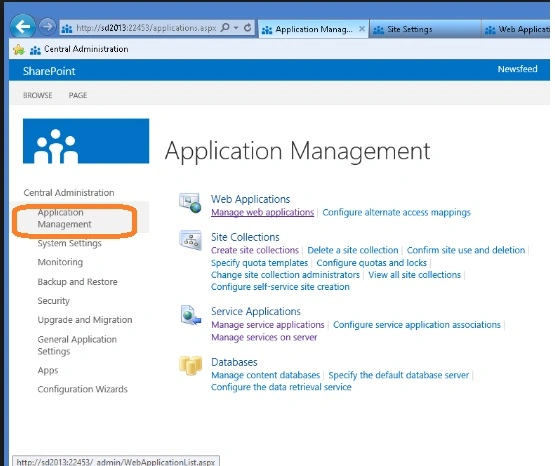Image resolution: width=555 pixels, height=466 pixels.
Task: Open the PAGE ribbon tab
Action: [x=78, y=95]
